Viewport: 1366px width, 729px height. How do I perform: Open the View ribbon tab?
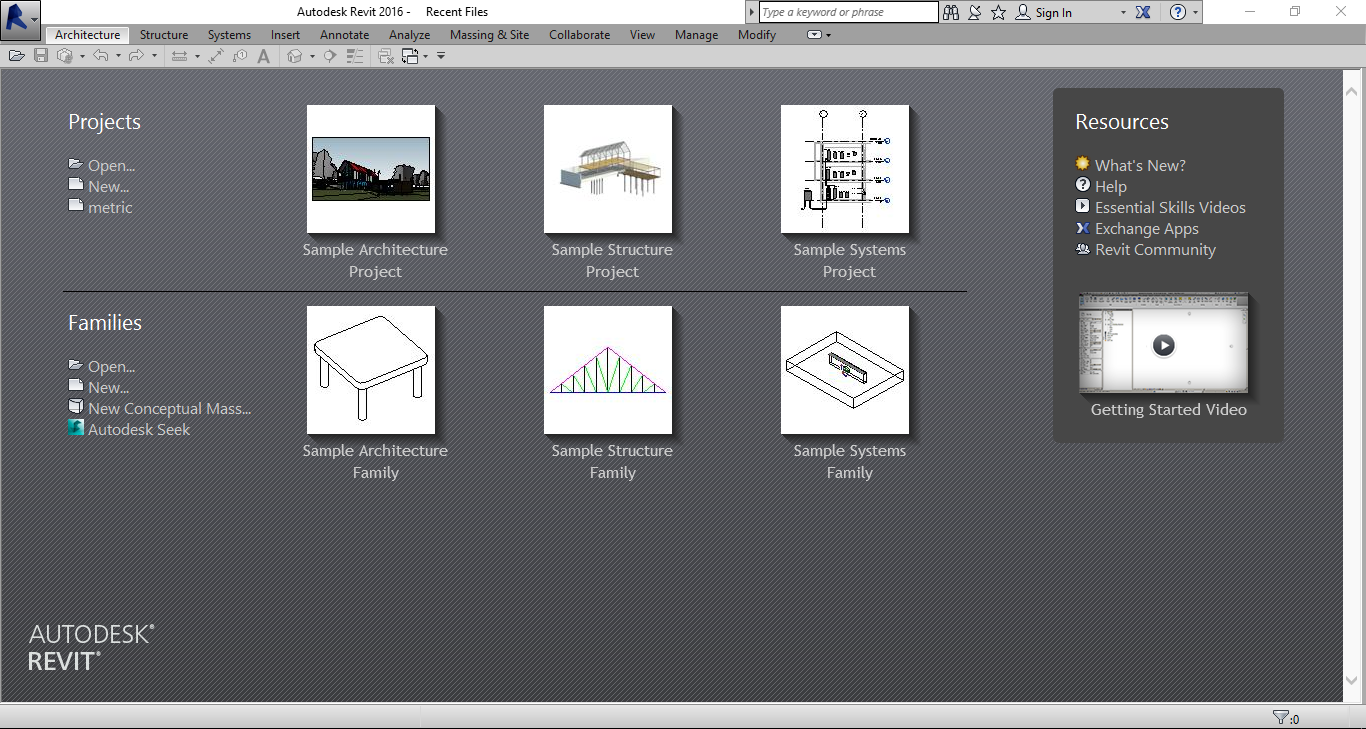coord(642,35)
